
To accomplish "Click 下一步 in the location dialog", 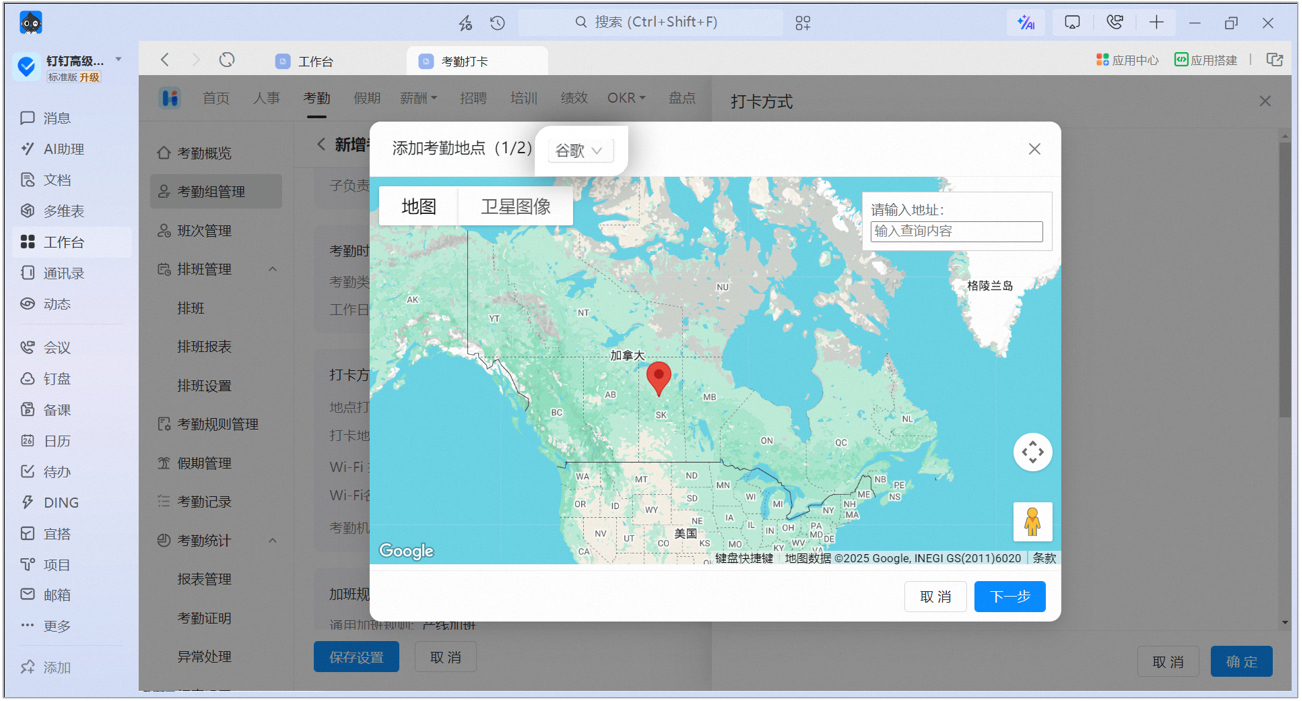I will pyautogui.click(x=1010, y=596).
